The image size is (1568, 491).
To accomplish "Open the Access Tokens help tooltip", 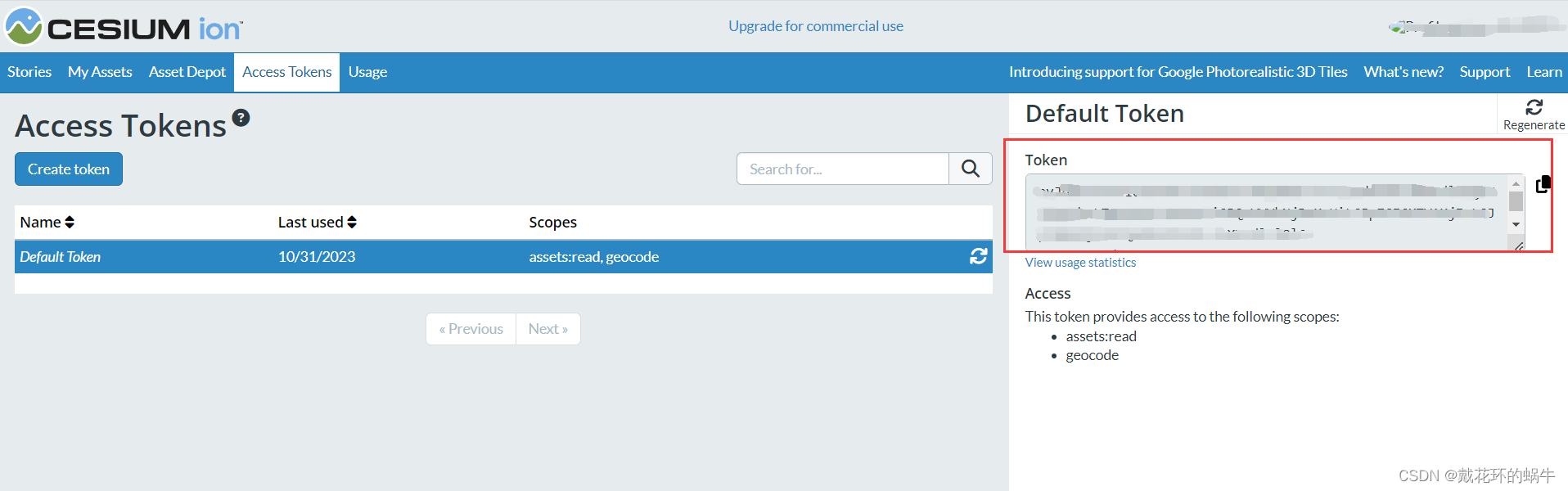I will (241, 117).
